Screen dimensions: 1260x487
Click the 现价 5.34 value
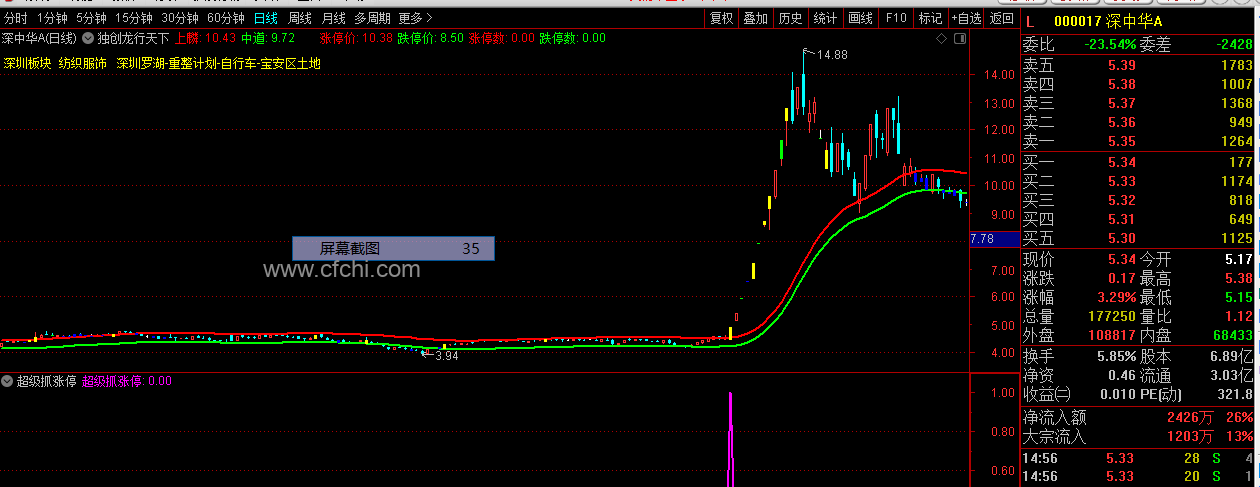tap(1122, 259)
